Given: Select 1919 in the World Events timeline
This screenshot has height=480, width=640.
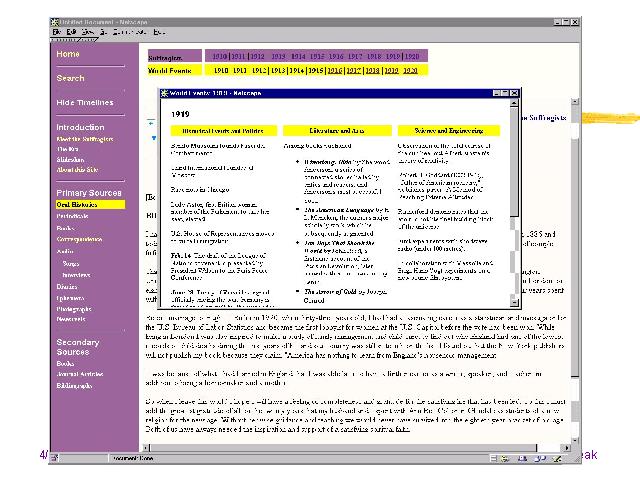Looking at the screenshot, I should pyautogui.click(x=391, y=71).
